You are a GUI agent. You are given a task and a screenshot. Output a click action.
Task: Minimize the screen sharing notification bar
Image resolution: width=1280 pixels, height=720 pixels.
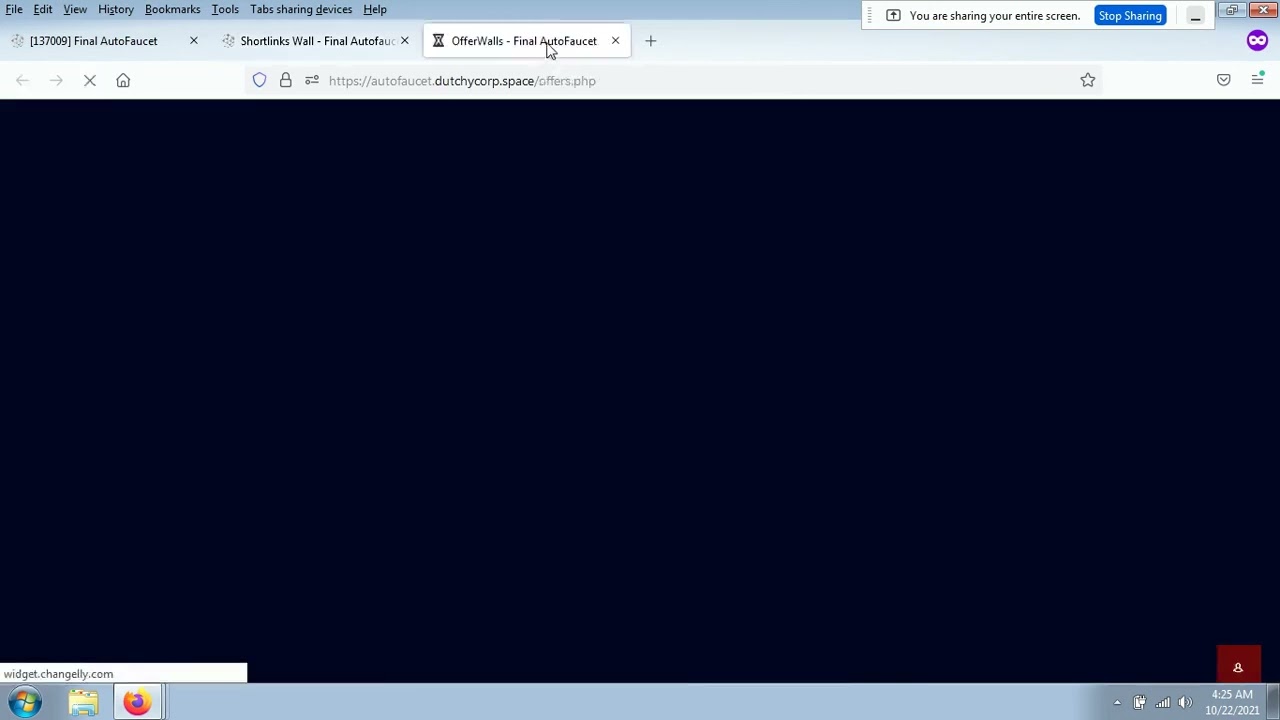coord(1195,16)
